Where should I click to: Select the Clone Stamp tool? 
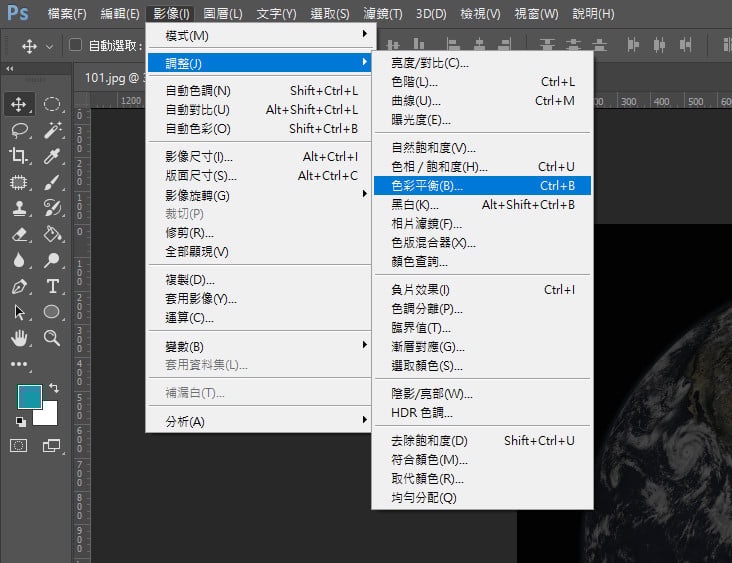(18, 208)
